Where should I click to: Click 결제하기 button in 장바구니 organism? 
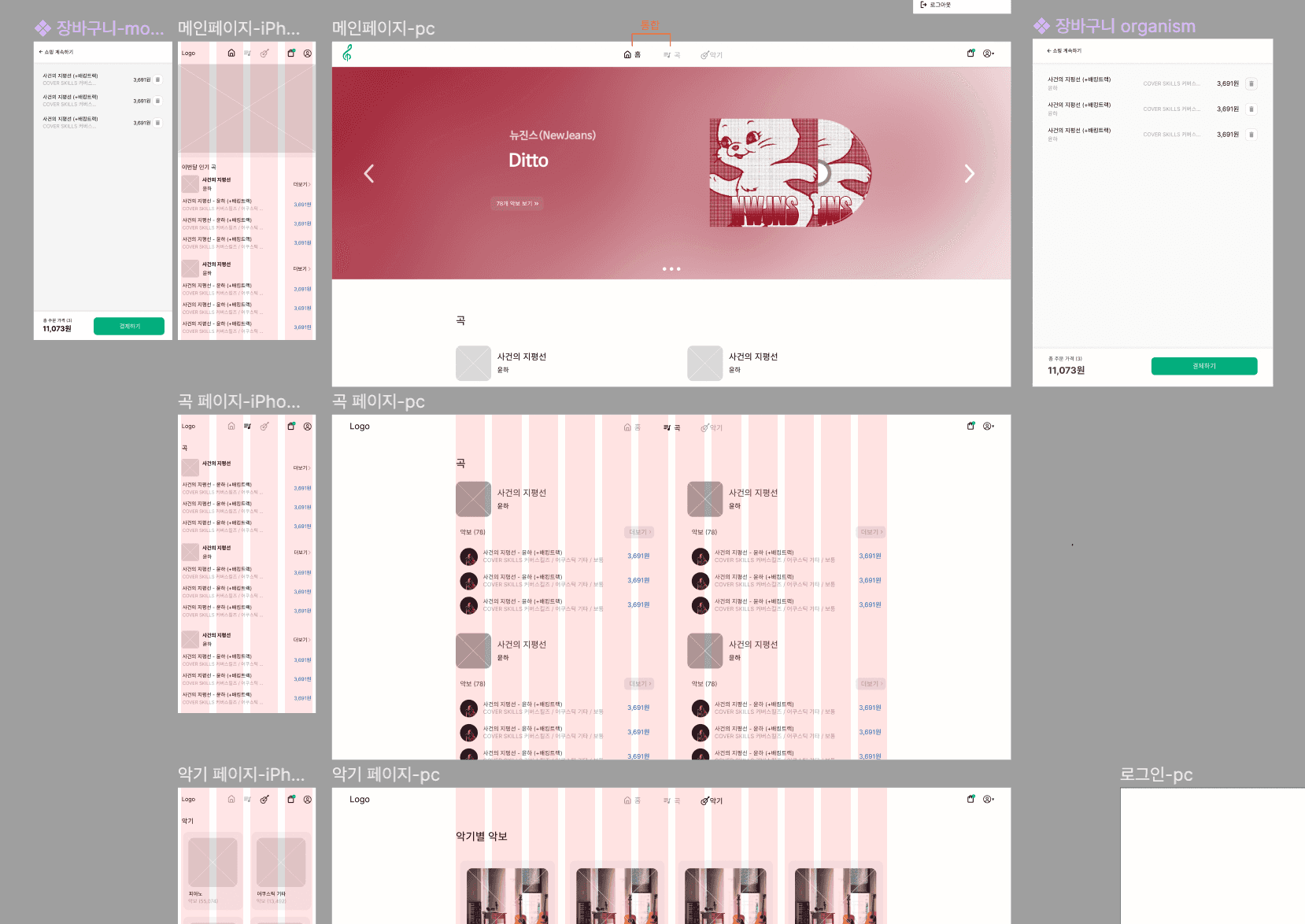pos(1204,366)
